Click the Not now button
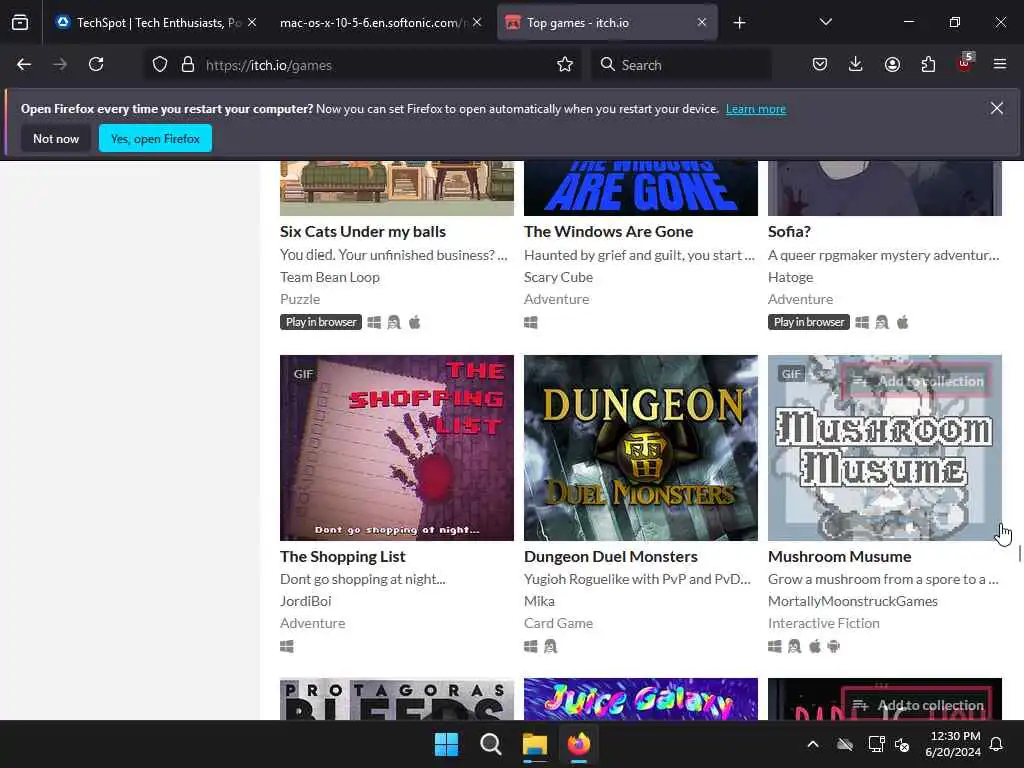This screenshot has height=768, width=1024. (56, 138)
